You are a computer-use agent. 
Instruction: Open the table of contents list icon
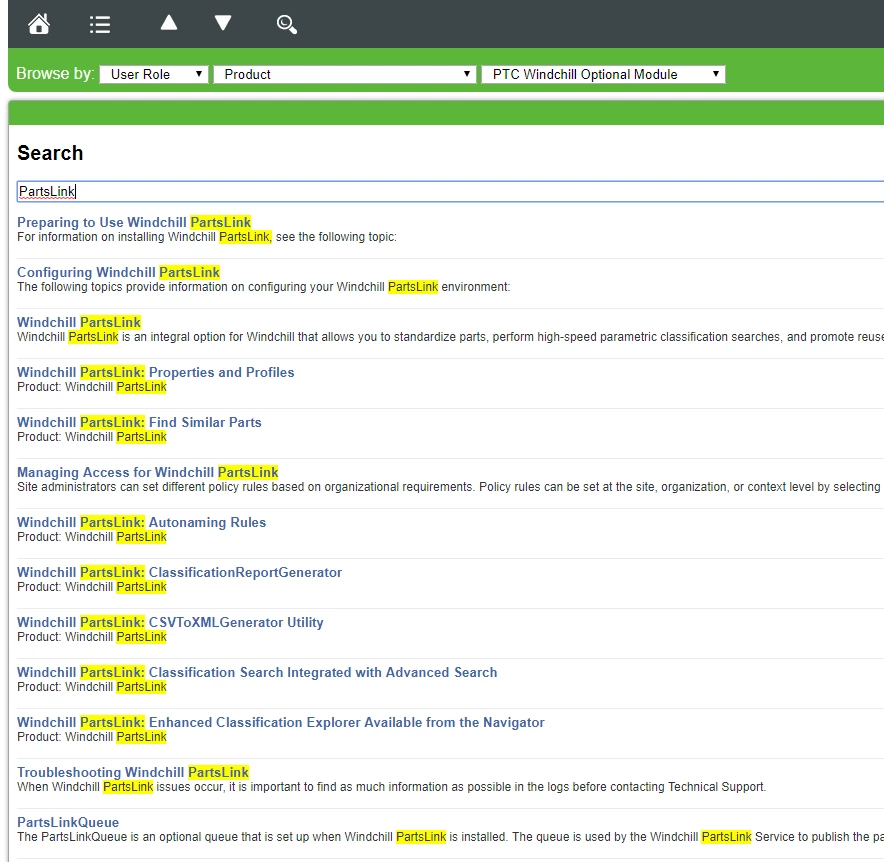click(100, 24)
